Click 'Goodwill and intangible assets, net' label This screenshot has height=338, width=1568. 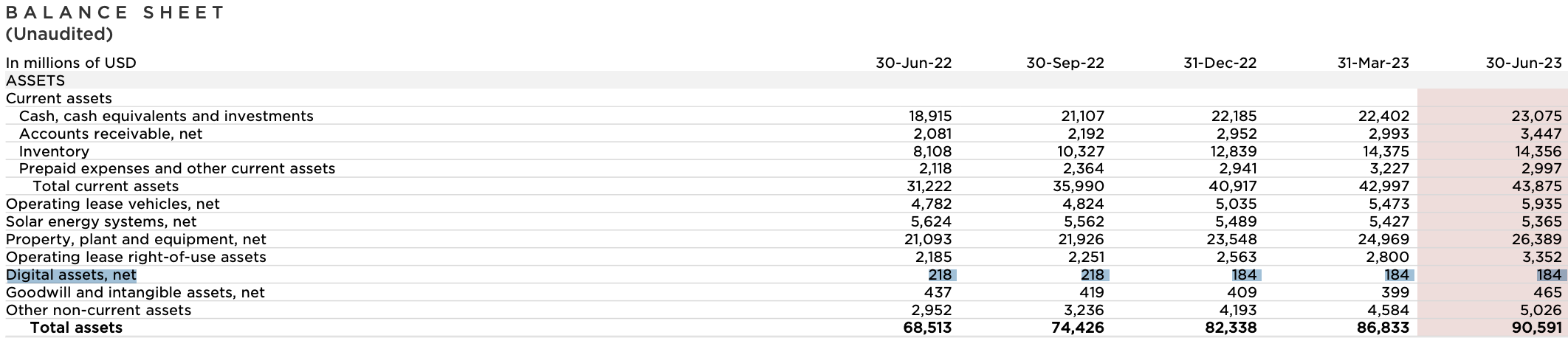tap(135, 293)
